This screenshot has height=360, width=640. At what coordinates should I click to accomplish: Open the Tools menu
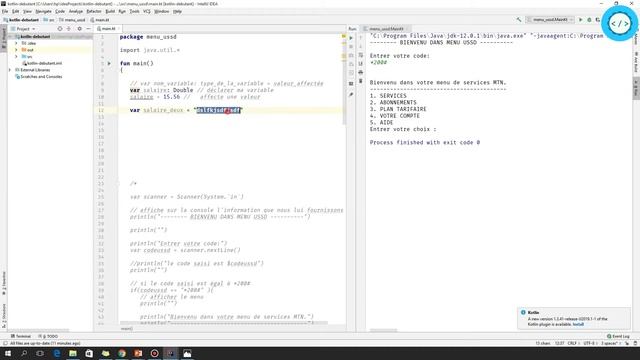point(134,11)
